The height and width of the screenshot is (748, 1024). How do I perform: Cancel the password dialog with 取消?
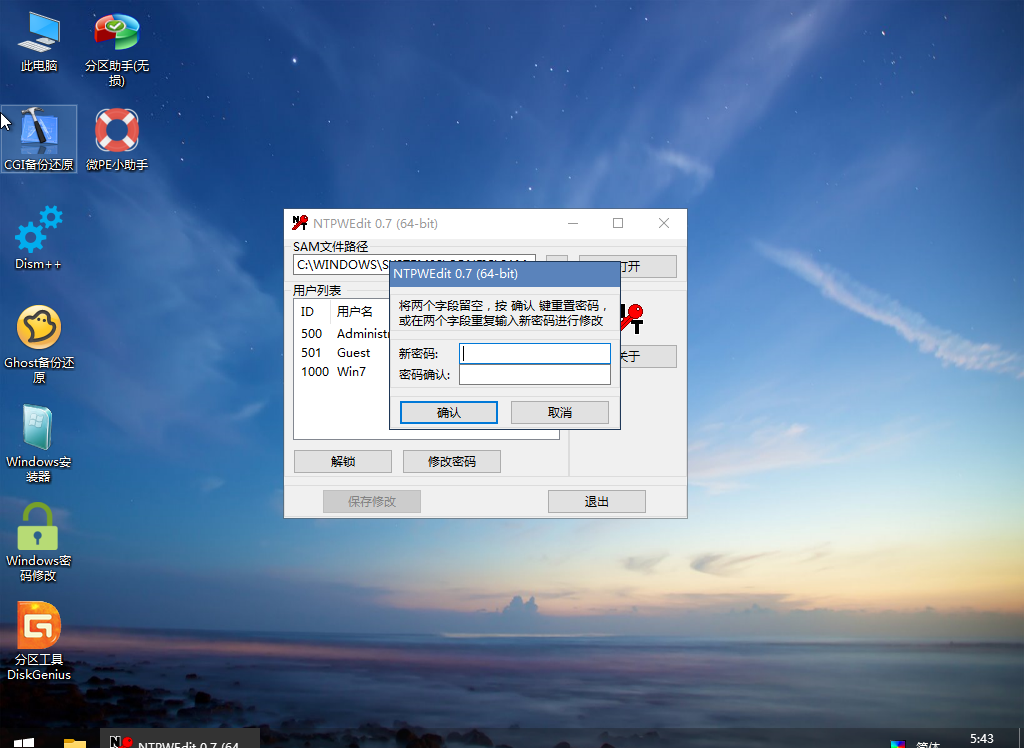pos(559,412)
